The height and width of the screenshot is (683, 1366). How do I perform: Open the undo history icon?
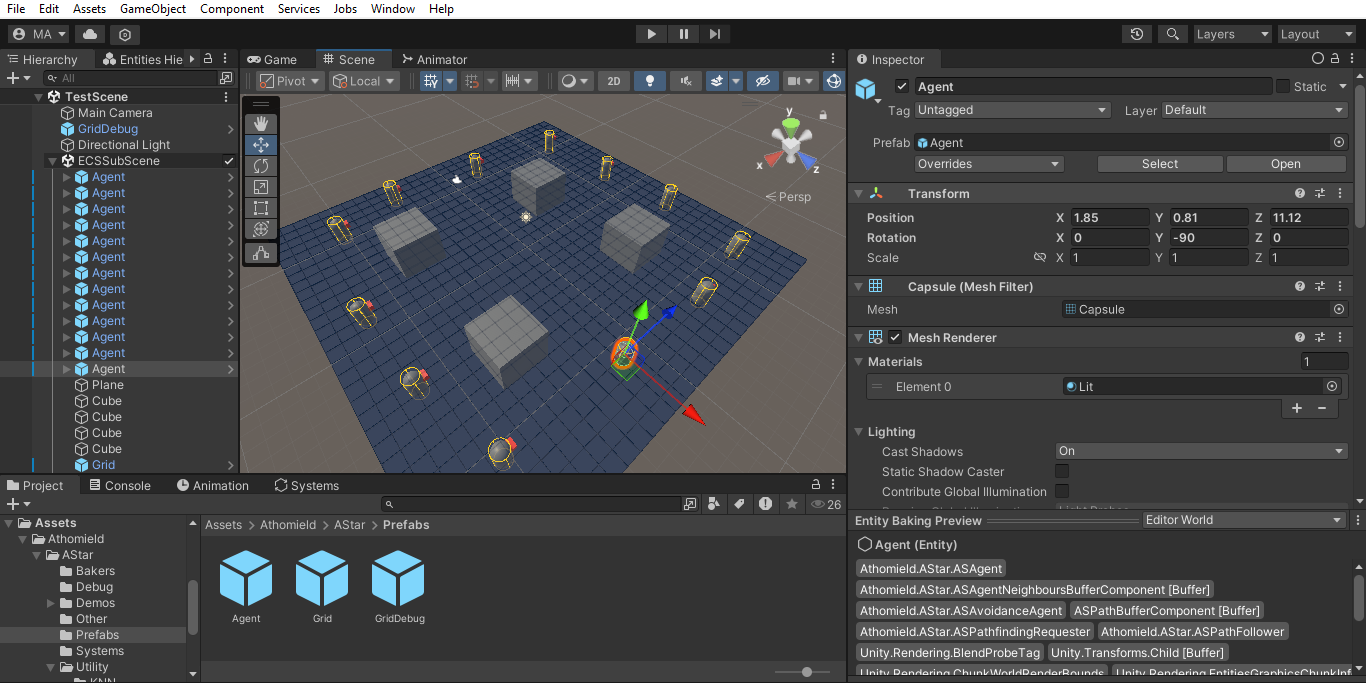tap(1137, 34)
